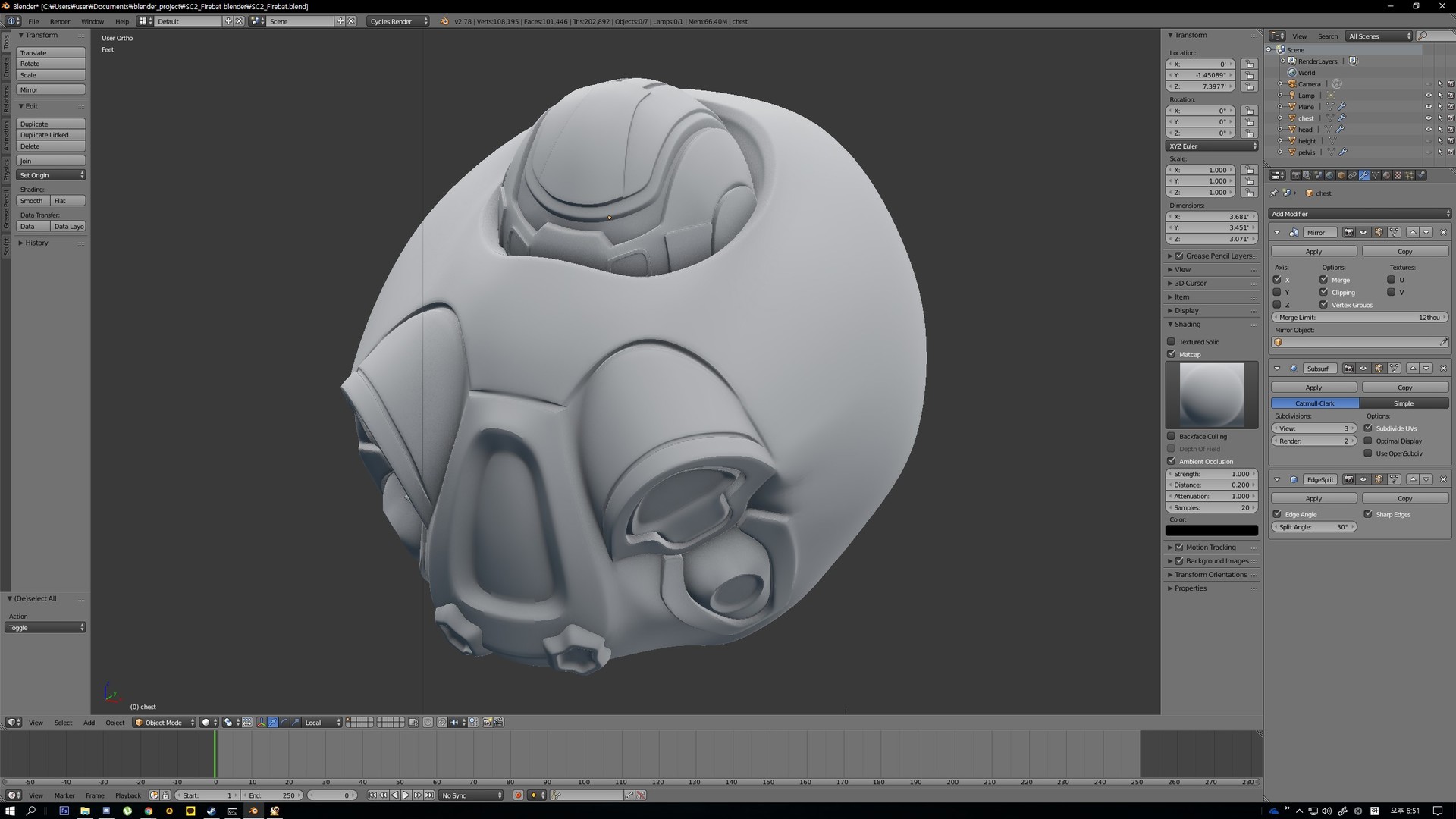1456x819 pixels.
Task: Launch Blender from the Windows taskbar
Action: tap(253, 811)
